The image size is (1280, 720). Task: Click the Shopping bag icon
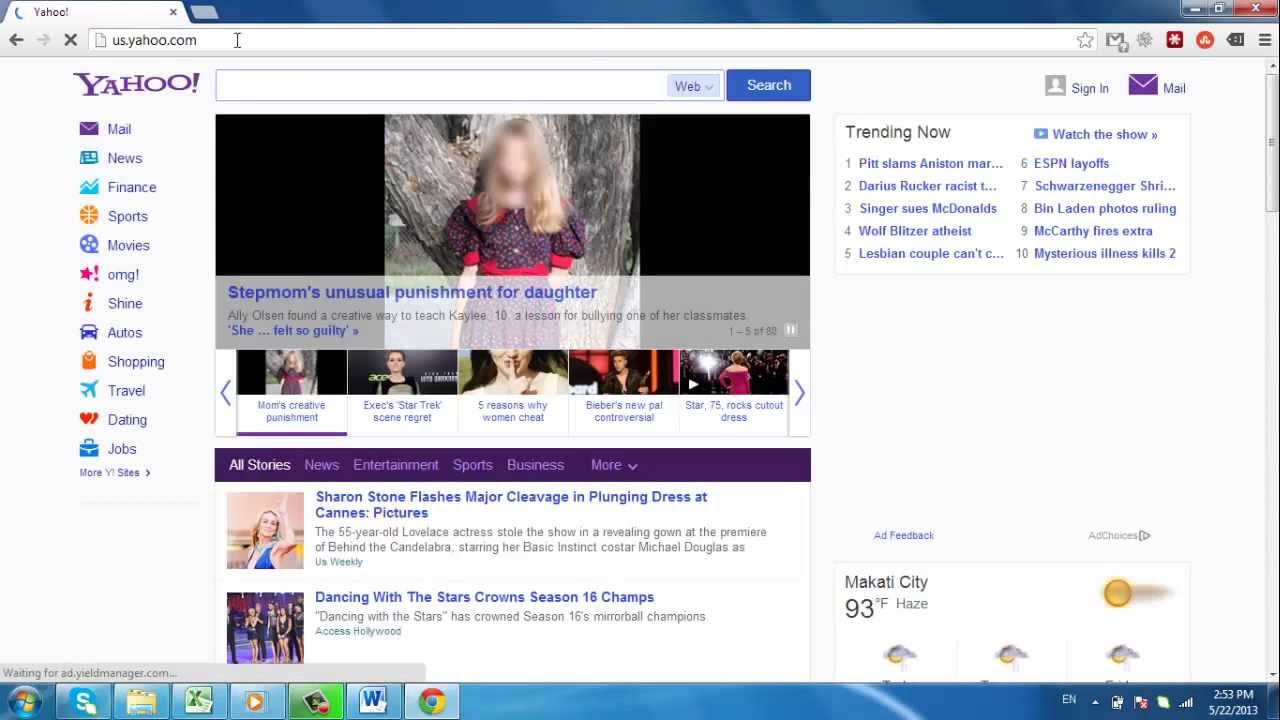point(89,361)
